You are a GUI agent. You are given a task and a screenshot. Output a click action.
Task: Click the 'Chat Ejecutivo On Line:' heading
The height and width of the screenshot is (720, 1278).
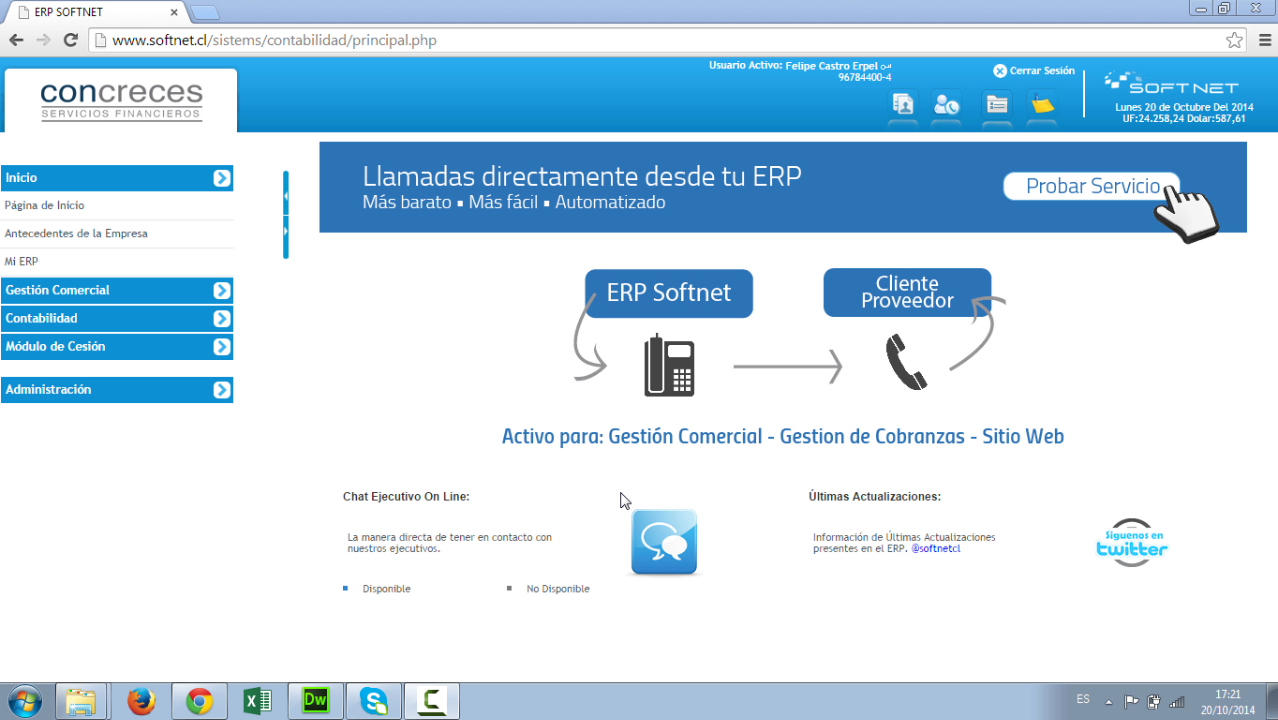pyautogui.click(x=406, y=496)
